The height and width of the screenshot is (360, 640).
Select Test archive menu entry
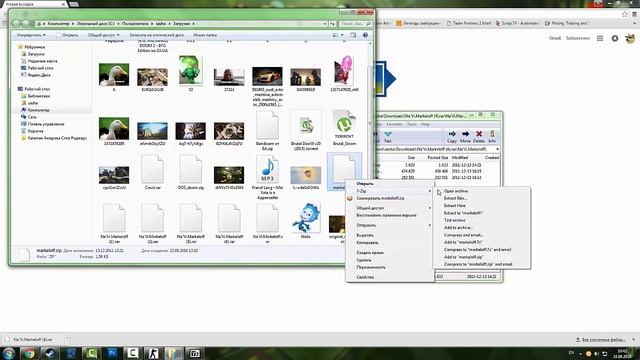(454, 220)
